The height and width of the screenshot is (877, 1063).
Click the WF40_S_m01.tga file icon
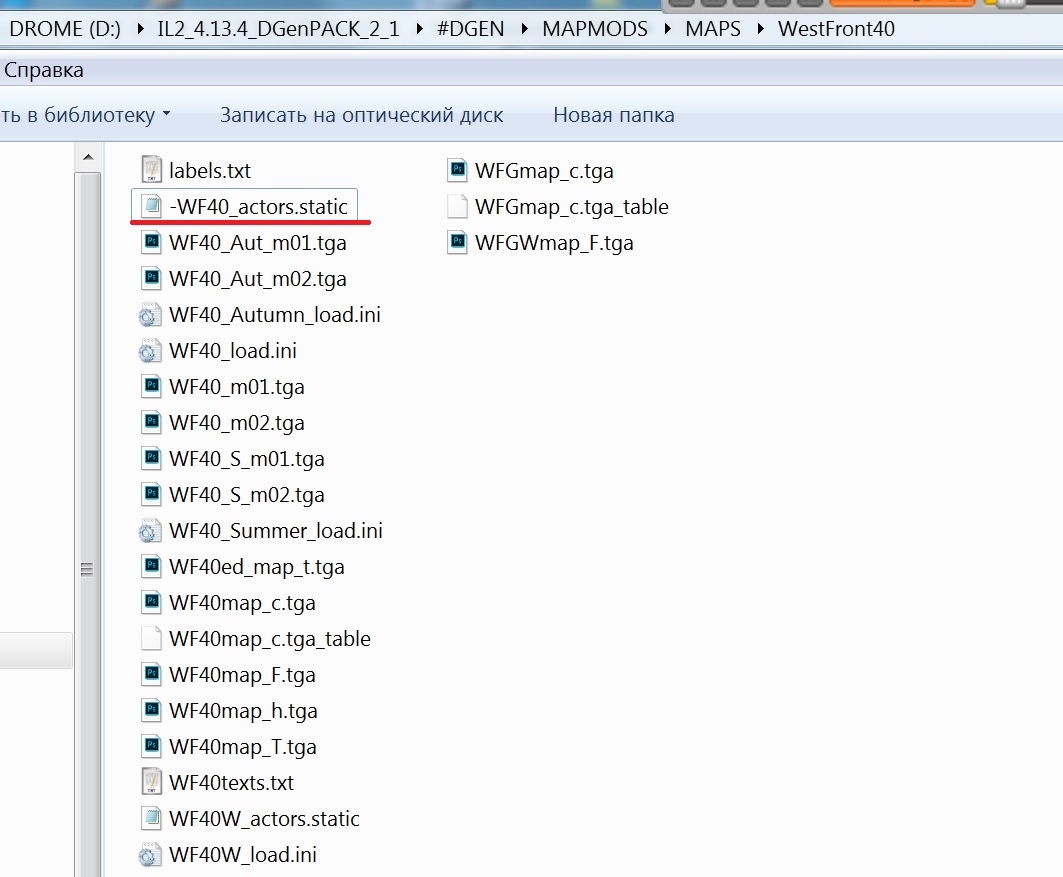(151, 458)
